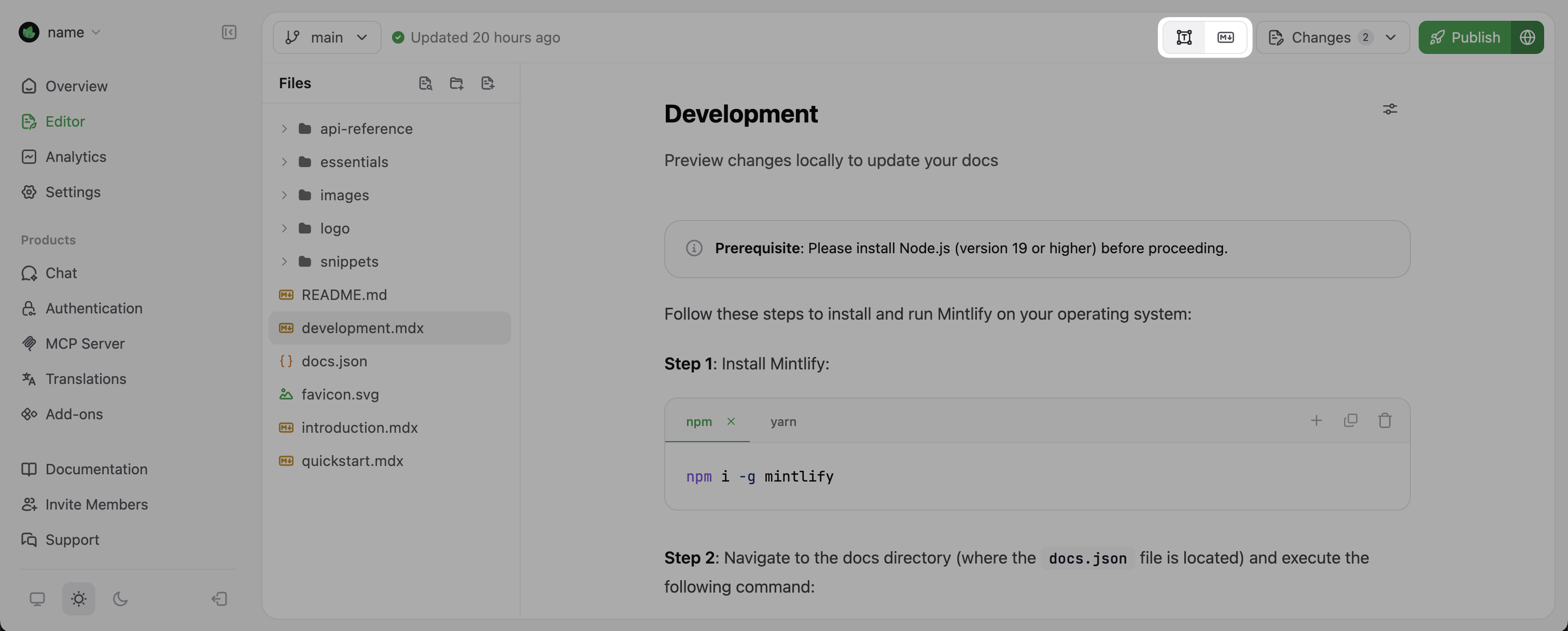This screenshot has width=1568, height=631.
Task: Open page options with sliders icon
Action: (1390, 109)
